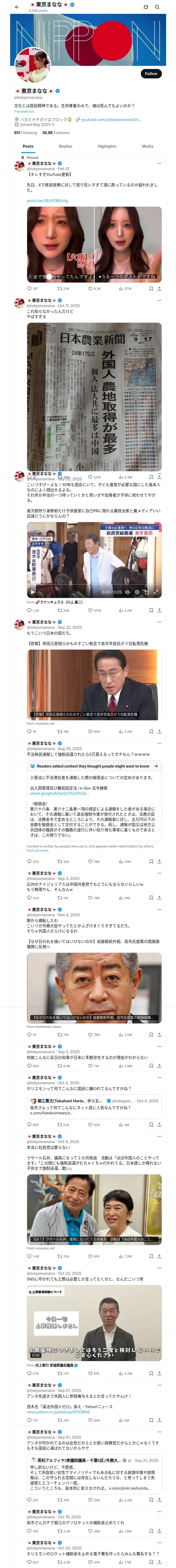Open more menu on Sep 22 Kishida post
The image size is (176, 1568).
click(160, 622)
